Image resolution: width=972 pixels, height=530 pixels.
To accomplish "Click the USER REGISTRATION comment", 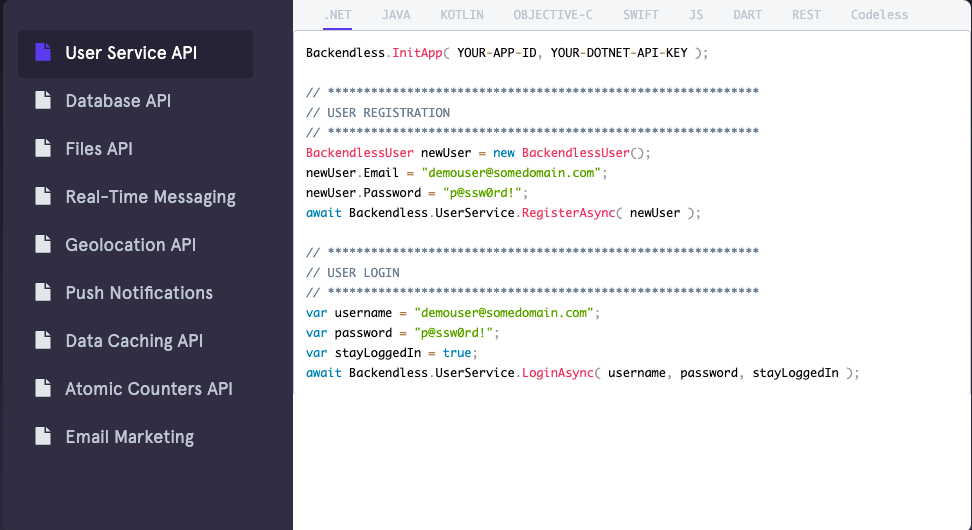I will 378,113.
